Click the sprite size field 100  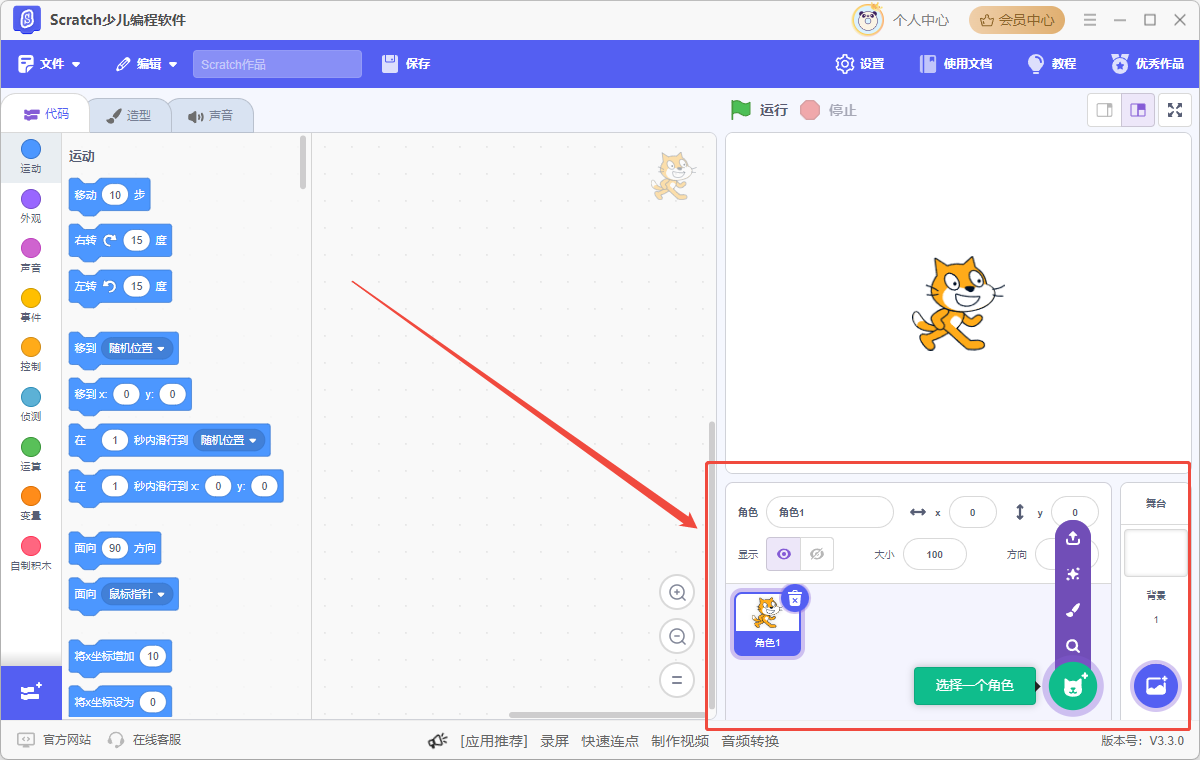(935, 554)
